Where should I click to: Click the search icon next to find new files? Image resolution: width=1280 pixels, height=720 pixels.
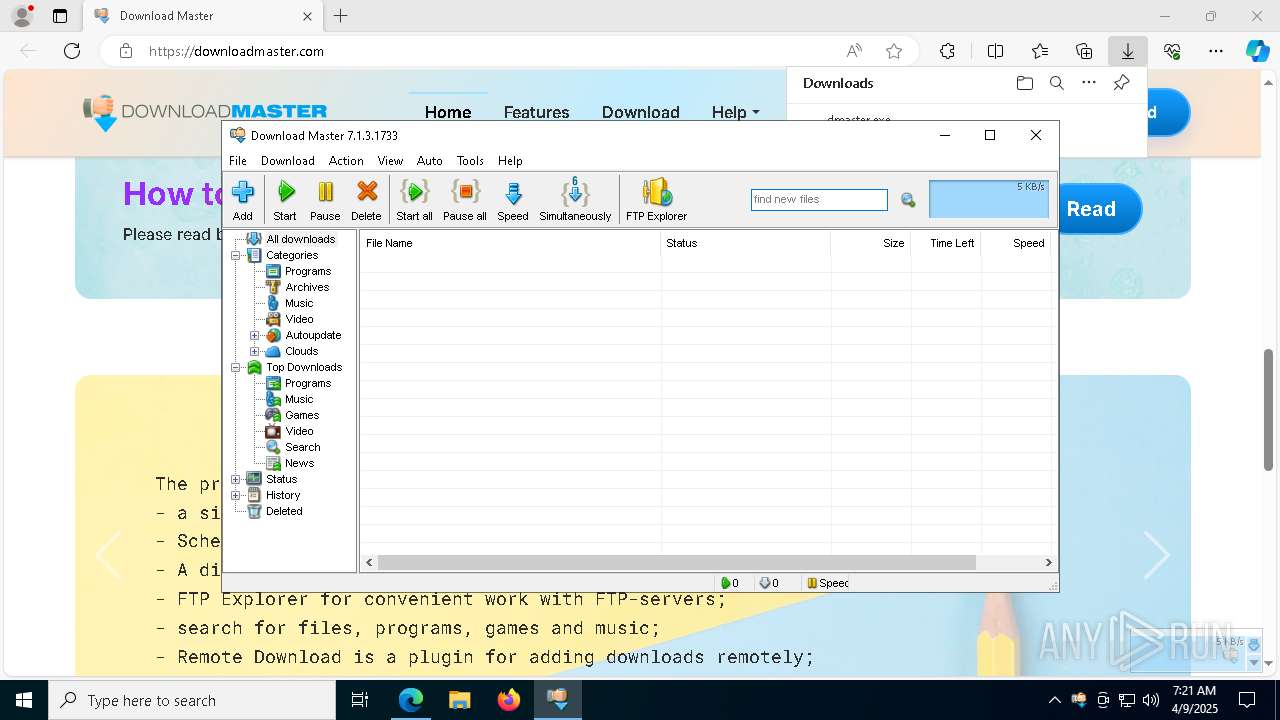[x=908, y=200]
